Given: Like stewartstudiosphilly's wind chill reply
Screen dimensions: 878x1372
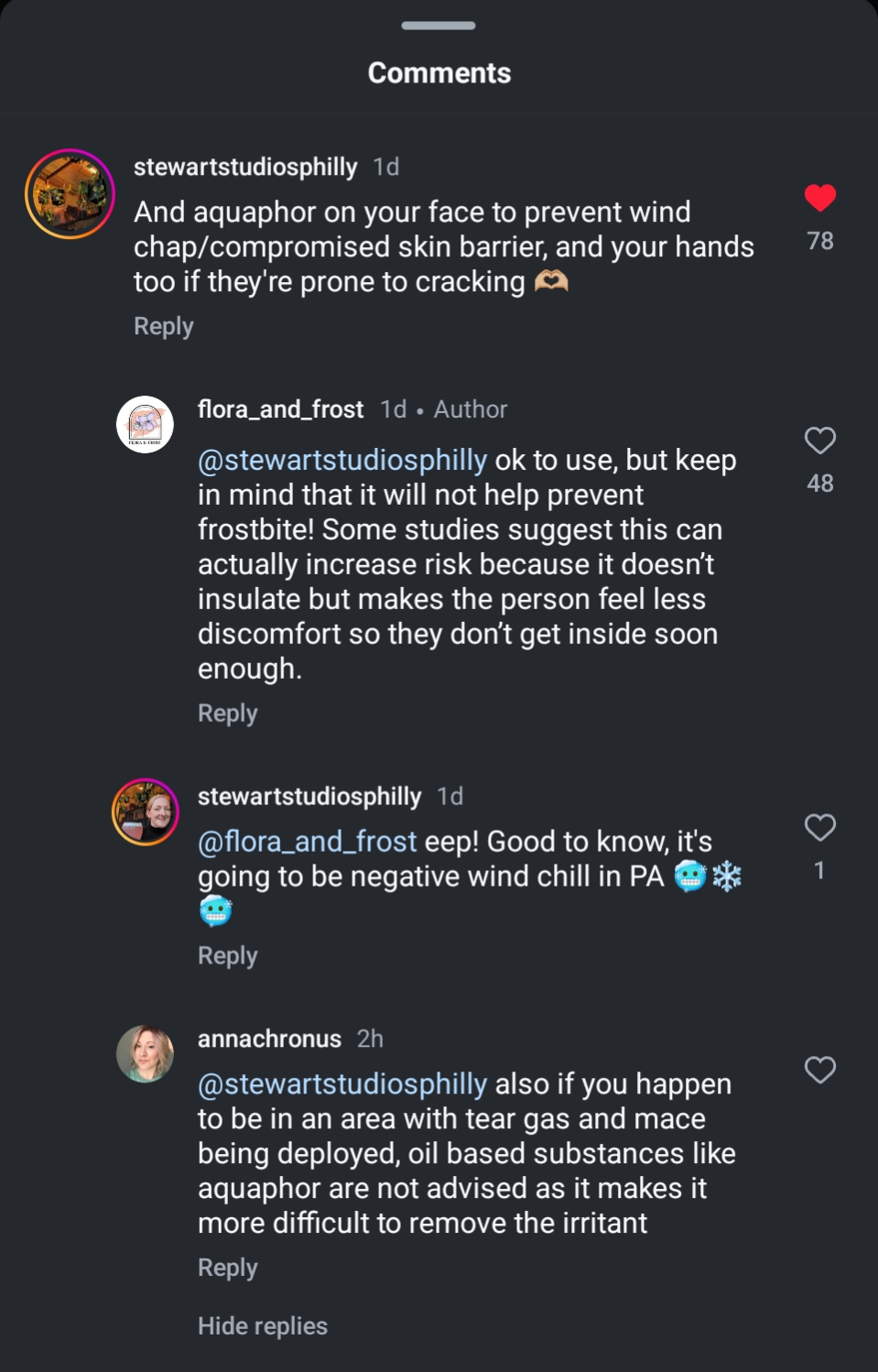Looking at the screenshot, I should [819, 828].
